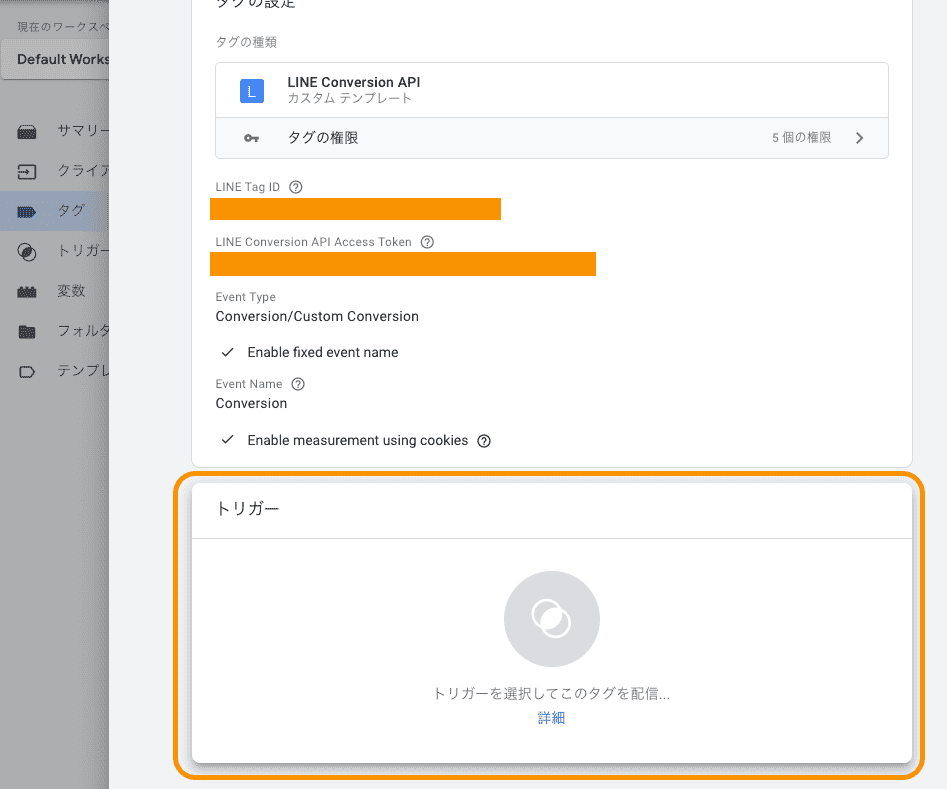Click the カスタム テンプレート subtitle text

tap(349, 98)
